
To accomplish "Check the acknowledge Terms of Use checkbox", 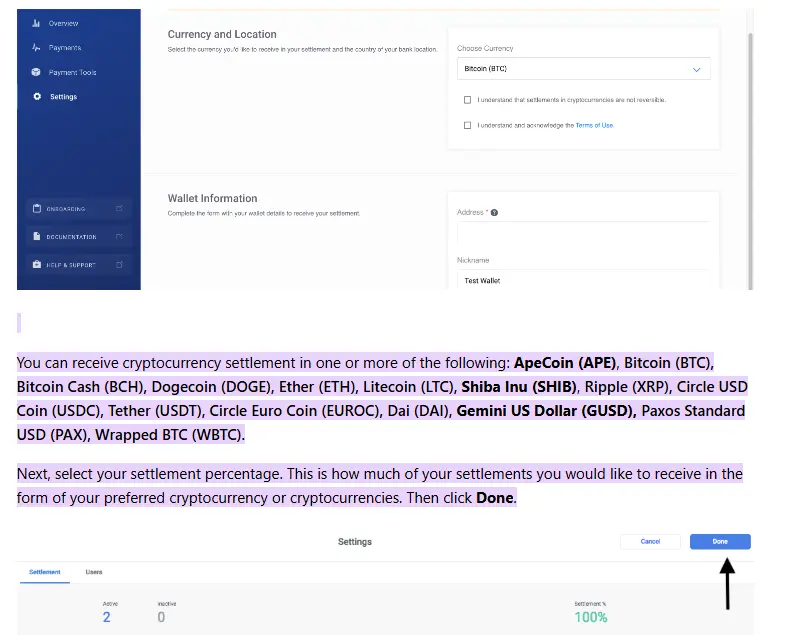I will point(467,125).
